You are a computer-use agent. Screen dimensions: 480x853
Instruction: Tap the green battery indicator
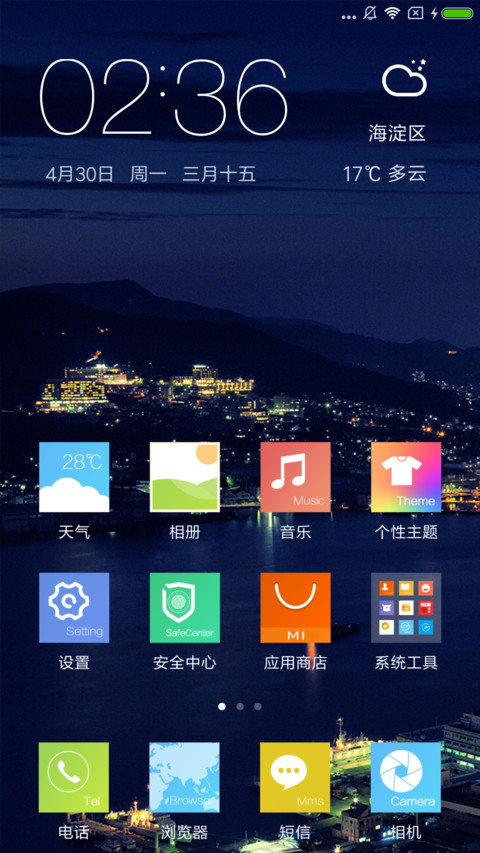(457, 13)
